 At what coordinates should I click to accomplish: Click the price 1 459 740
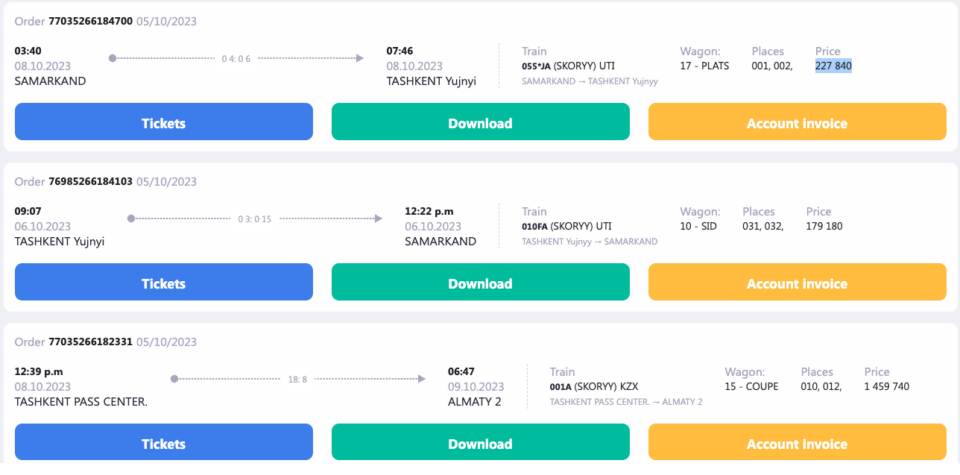(886, 386)
